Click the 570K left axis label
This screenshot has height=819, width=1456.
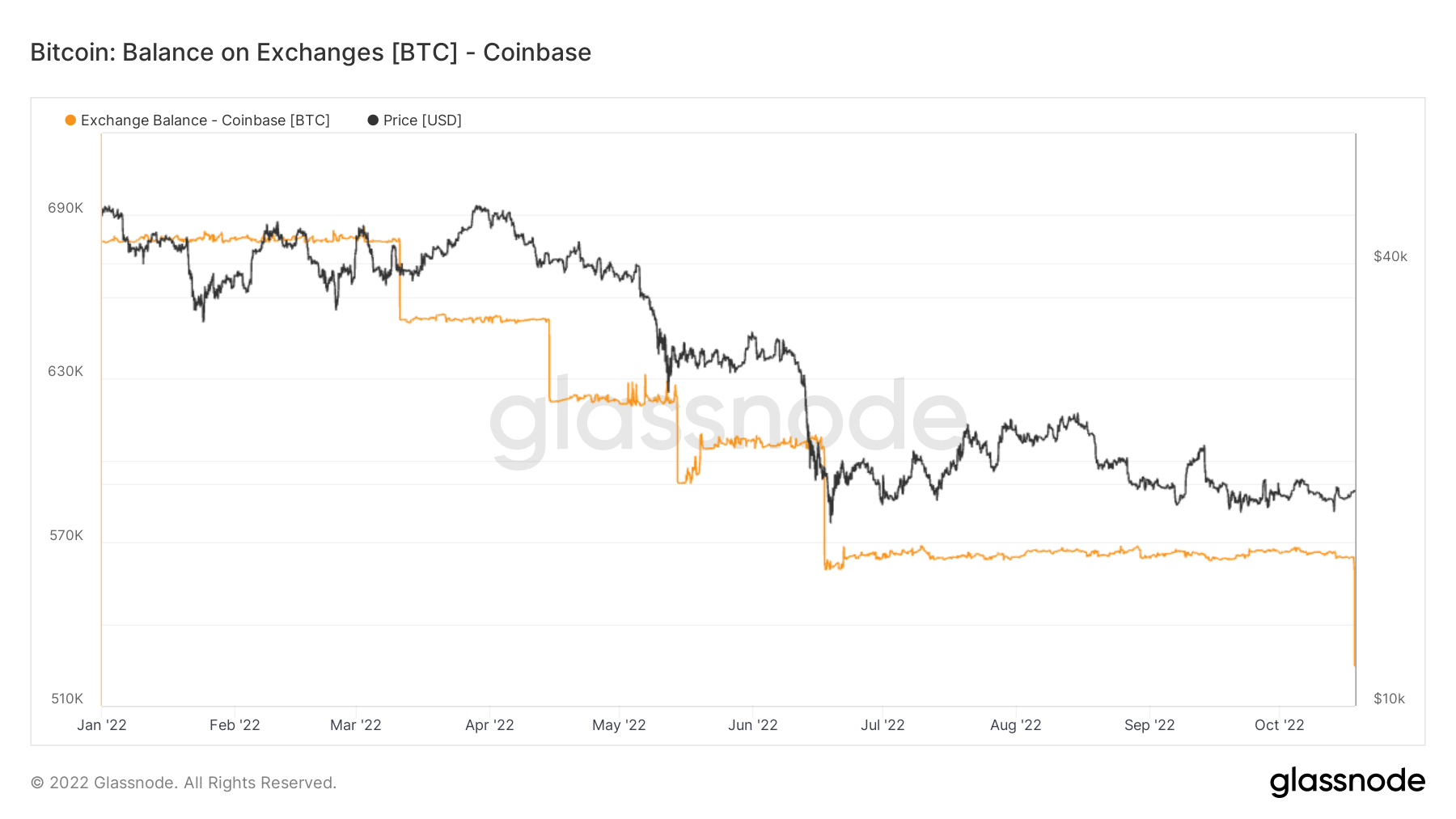point(66,535)
